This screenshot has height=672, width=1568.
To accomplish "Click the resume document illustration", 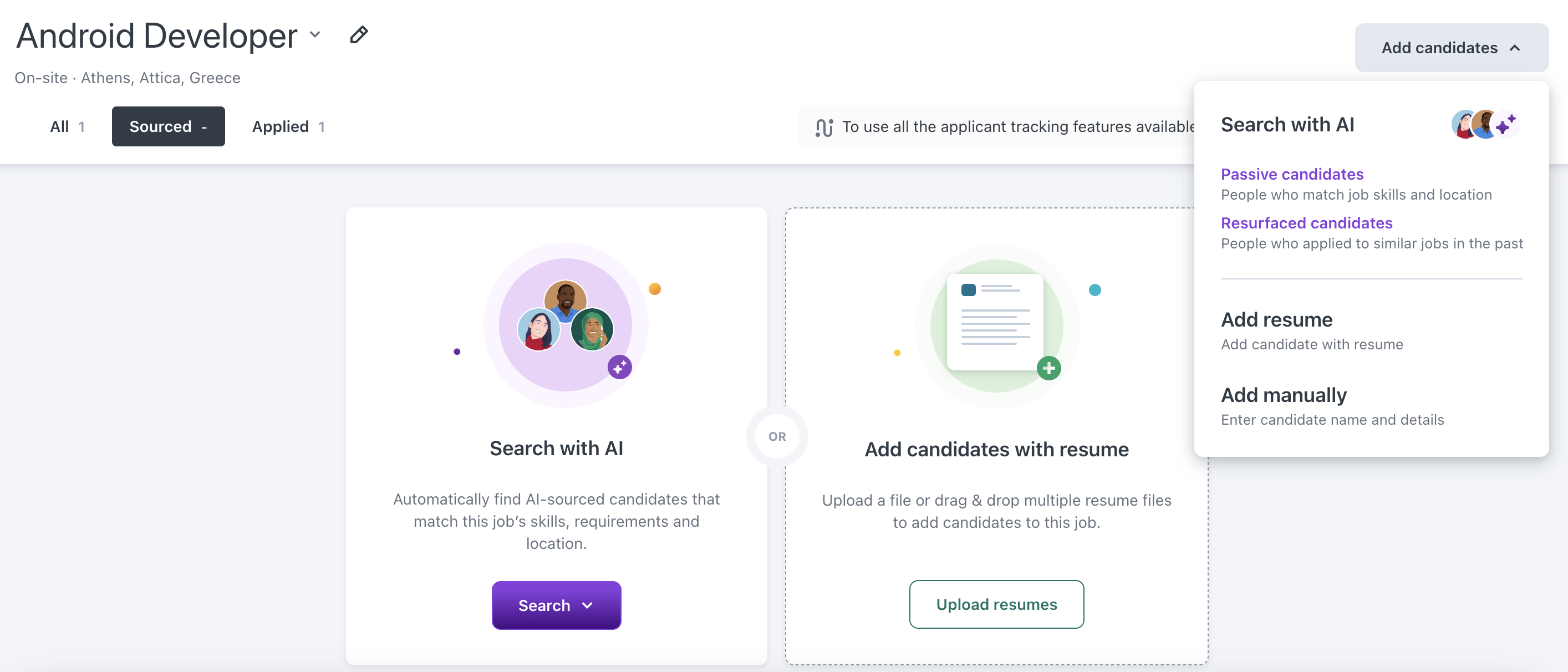I will click(x=995, y=322).
